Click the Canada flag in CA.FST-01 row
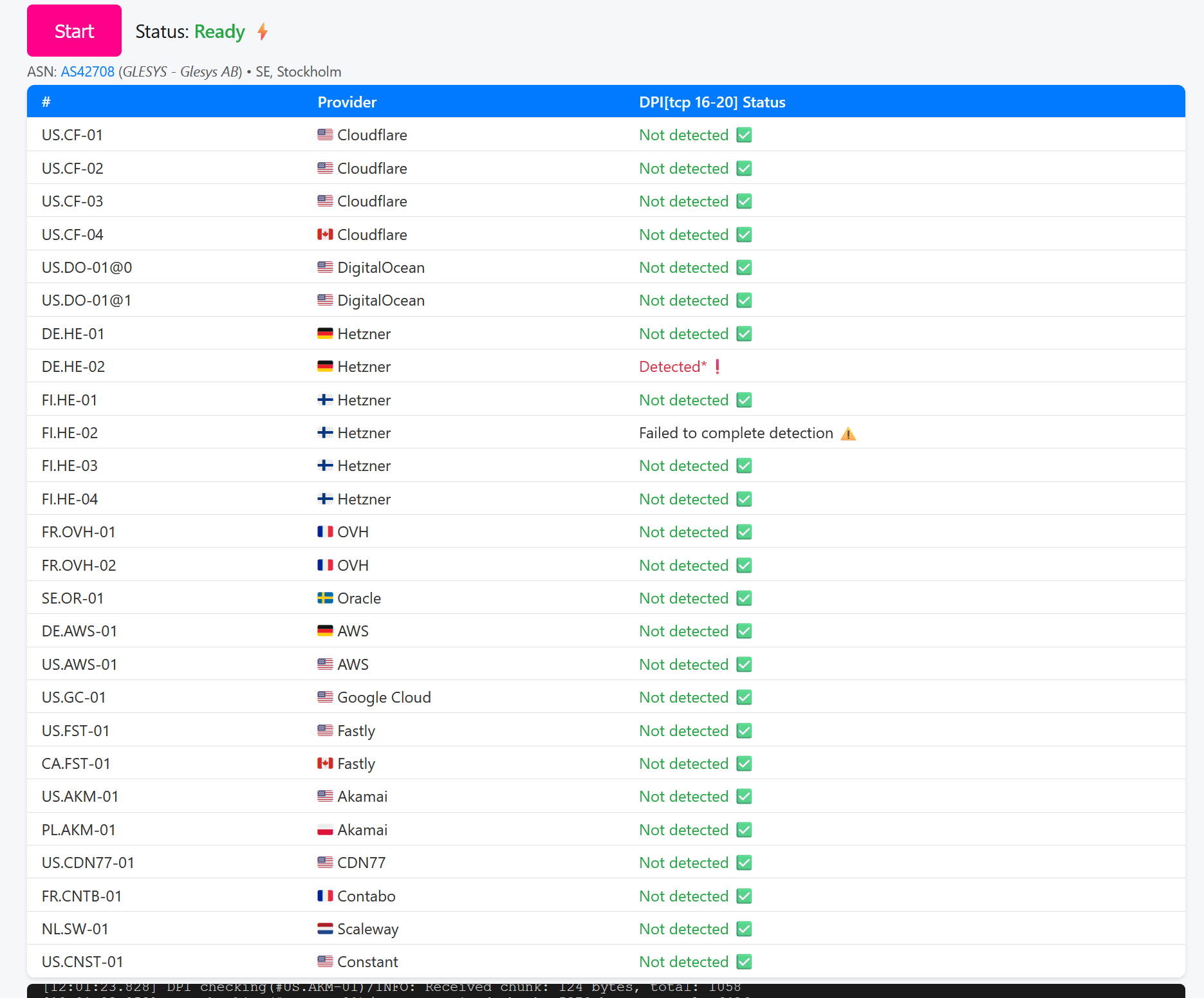 coord(325,763)
